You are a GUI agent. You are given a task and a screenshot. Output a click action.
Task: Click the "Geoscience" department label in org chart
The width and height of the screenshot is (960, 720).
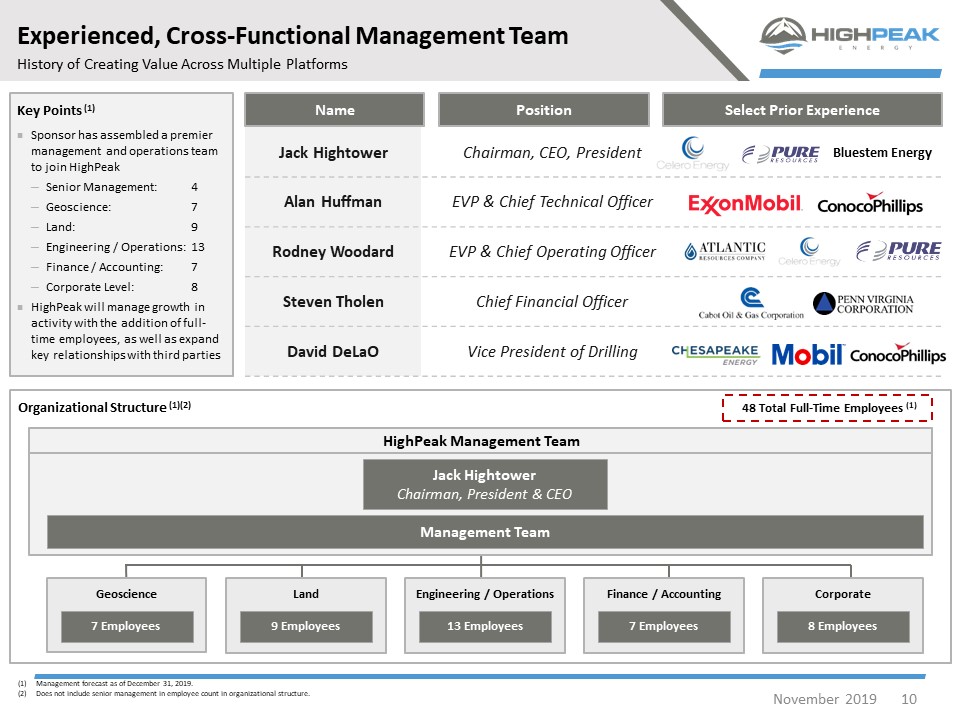coord(126,594)
